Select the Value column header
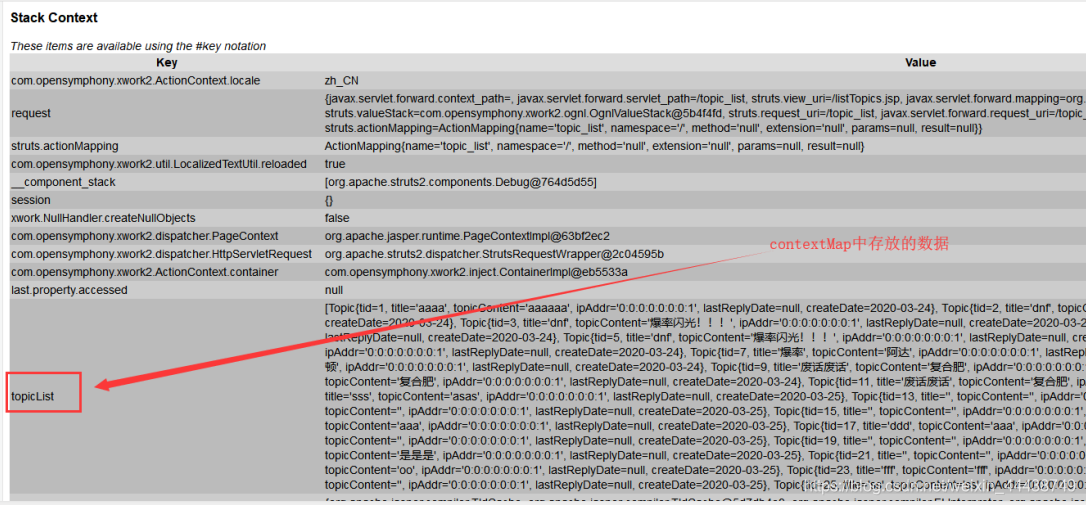1086x505 pixels. point(920,62)
